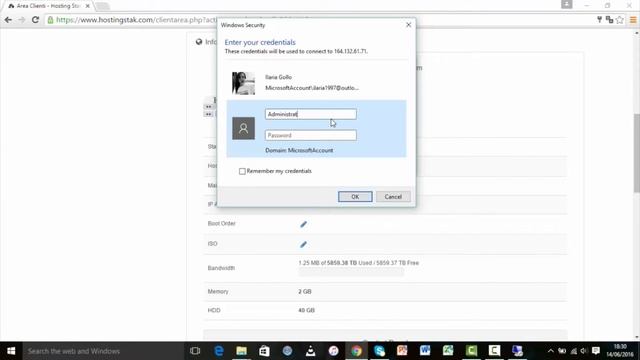The width and height of the screenshot is (640, 360).
Task: Bookmark this page with the star icon
Action: [x=620, y=20]
